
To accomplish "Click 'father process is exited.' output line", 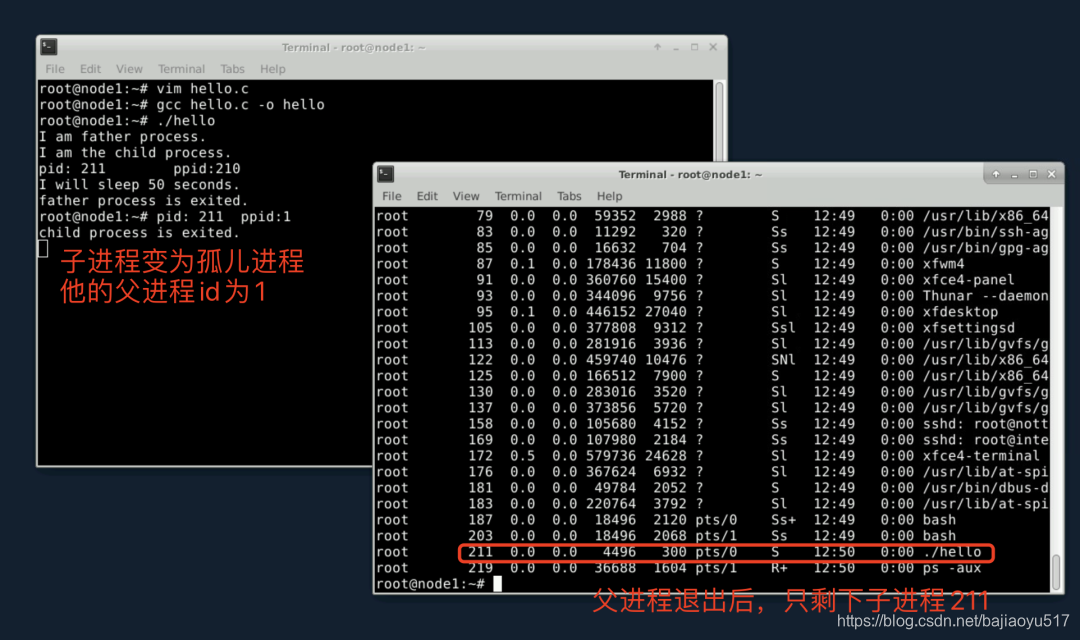I will 143,201.
